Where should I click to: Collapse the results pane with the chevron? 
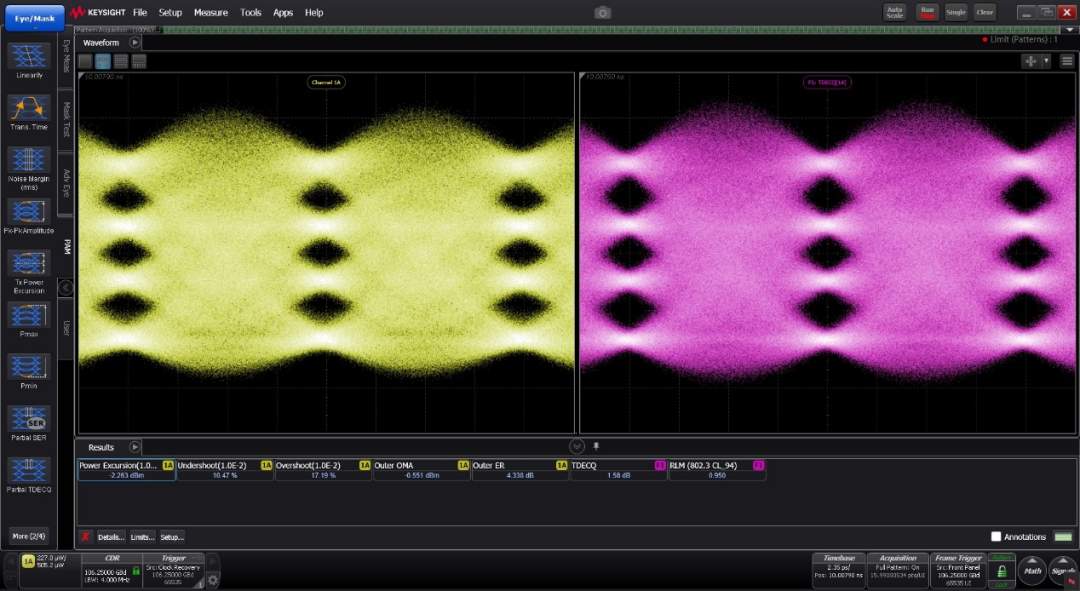coord(577,446)
